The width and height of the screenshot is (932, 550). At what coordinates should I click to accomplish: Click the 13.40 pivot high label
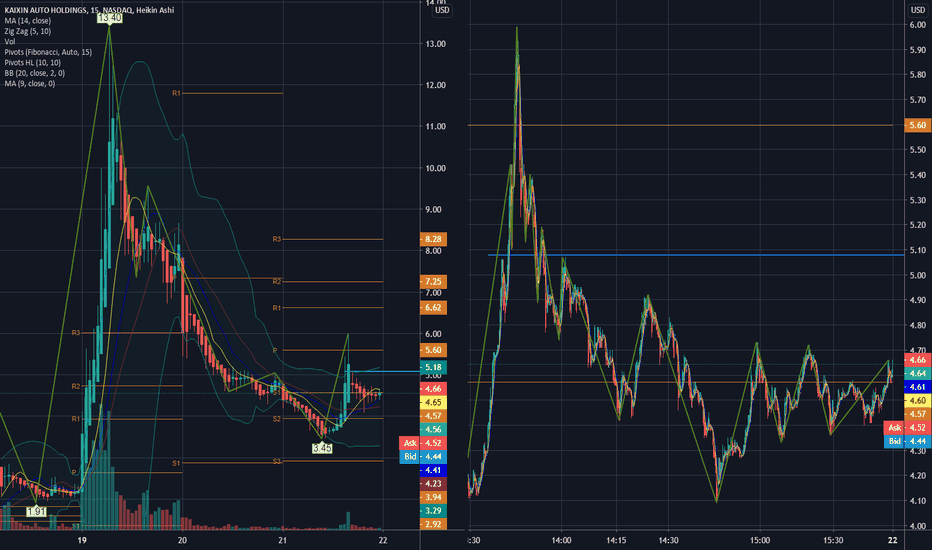[x=110, y=18]
